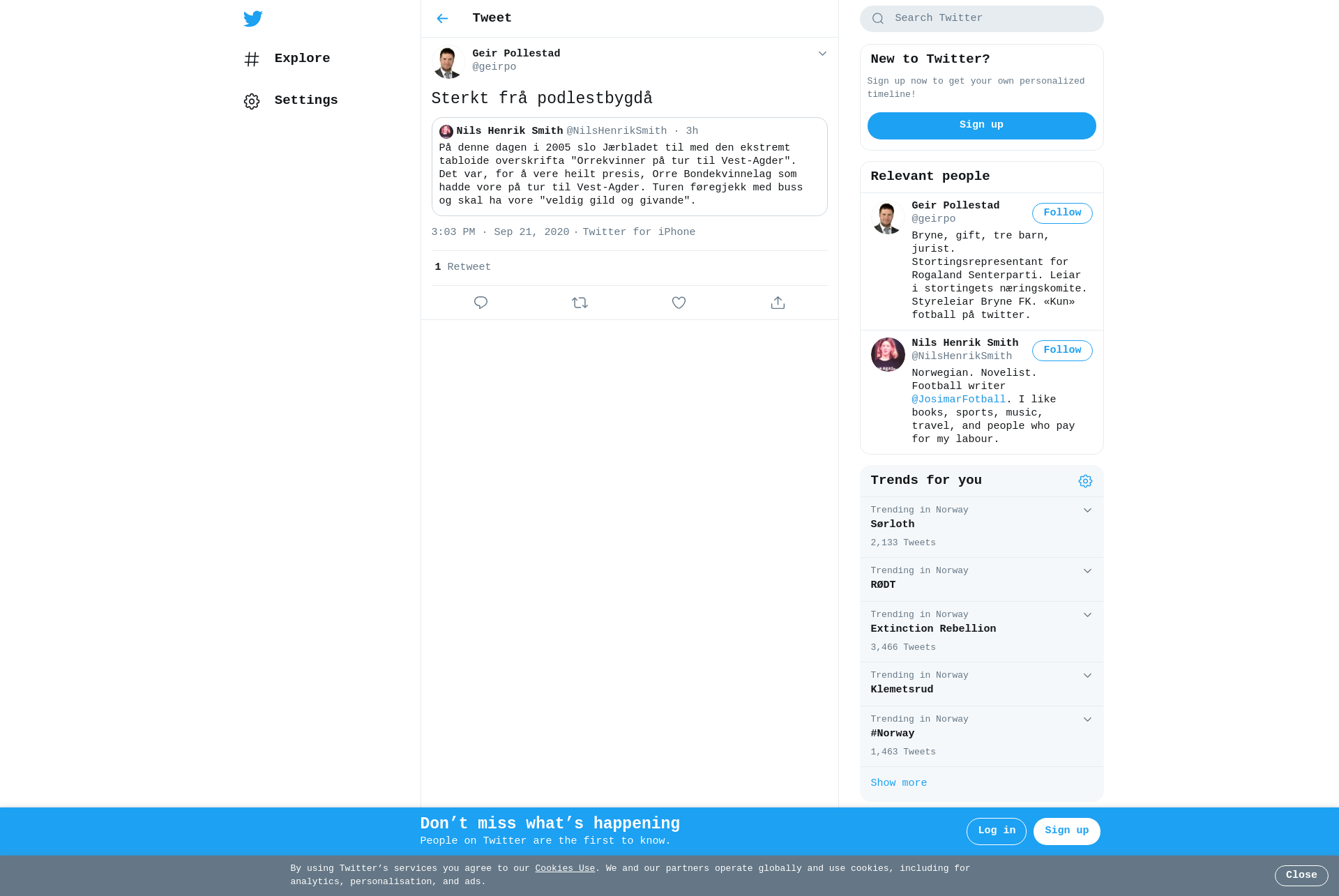Click the search magnifier icon
Image resolution: width=1339 pixels, height=896 pixels.
pyautogui.click(x=878, y=19)
